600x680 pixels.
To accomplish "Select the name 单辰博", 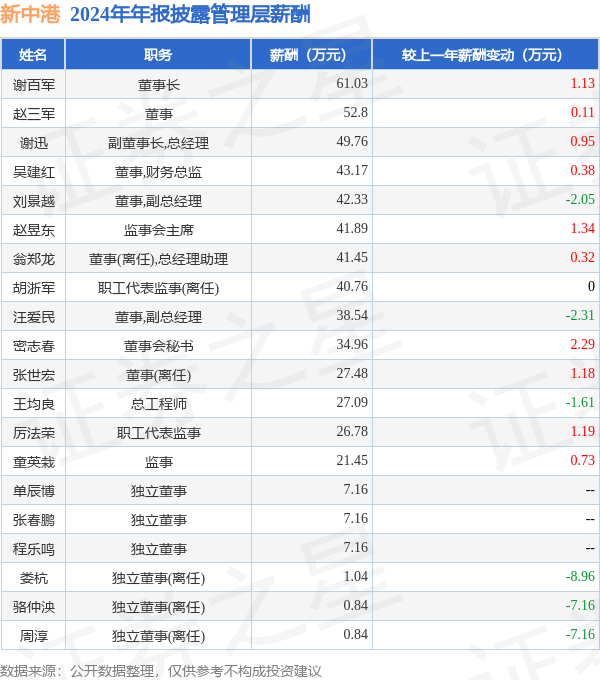I will click(34, 491).
